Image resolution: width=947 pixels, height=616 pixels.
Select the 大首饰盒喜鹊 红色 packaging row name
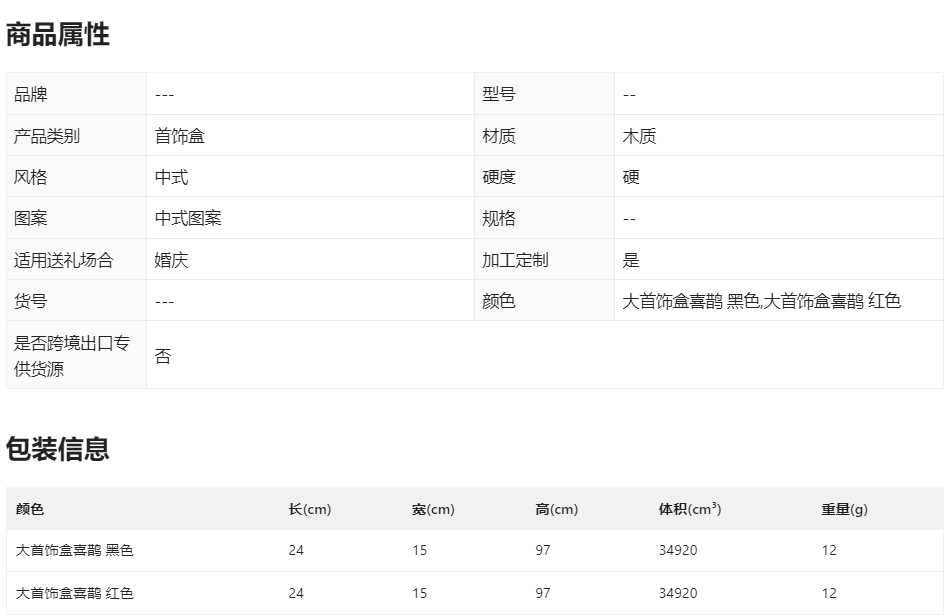click(x=75, y=593)
